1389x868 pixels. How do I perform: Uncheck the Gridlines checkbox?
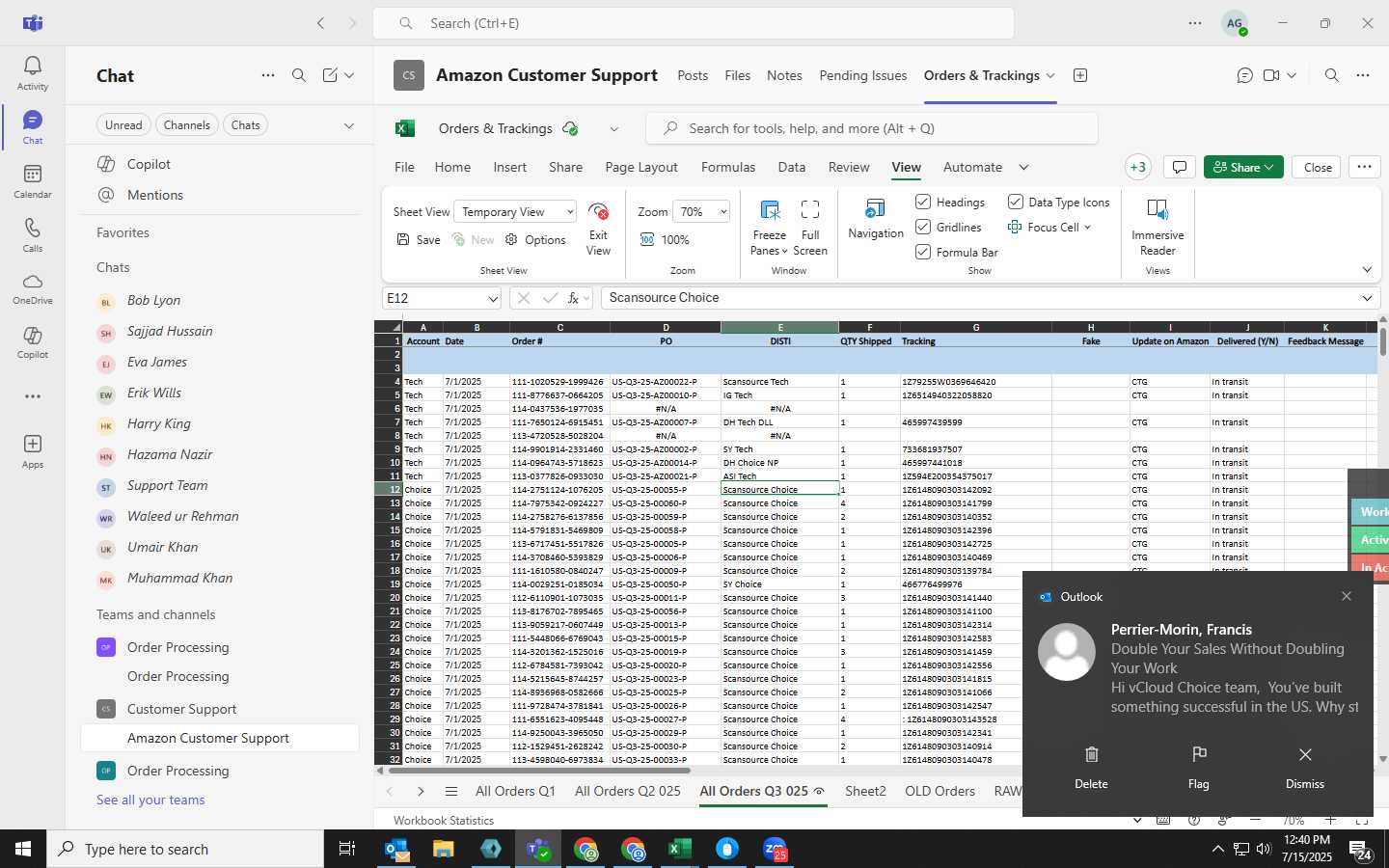tap(923, 227)
